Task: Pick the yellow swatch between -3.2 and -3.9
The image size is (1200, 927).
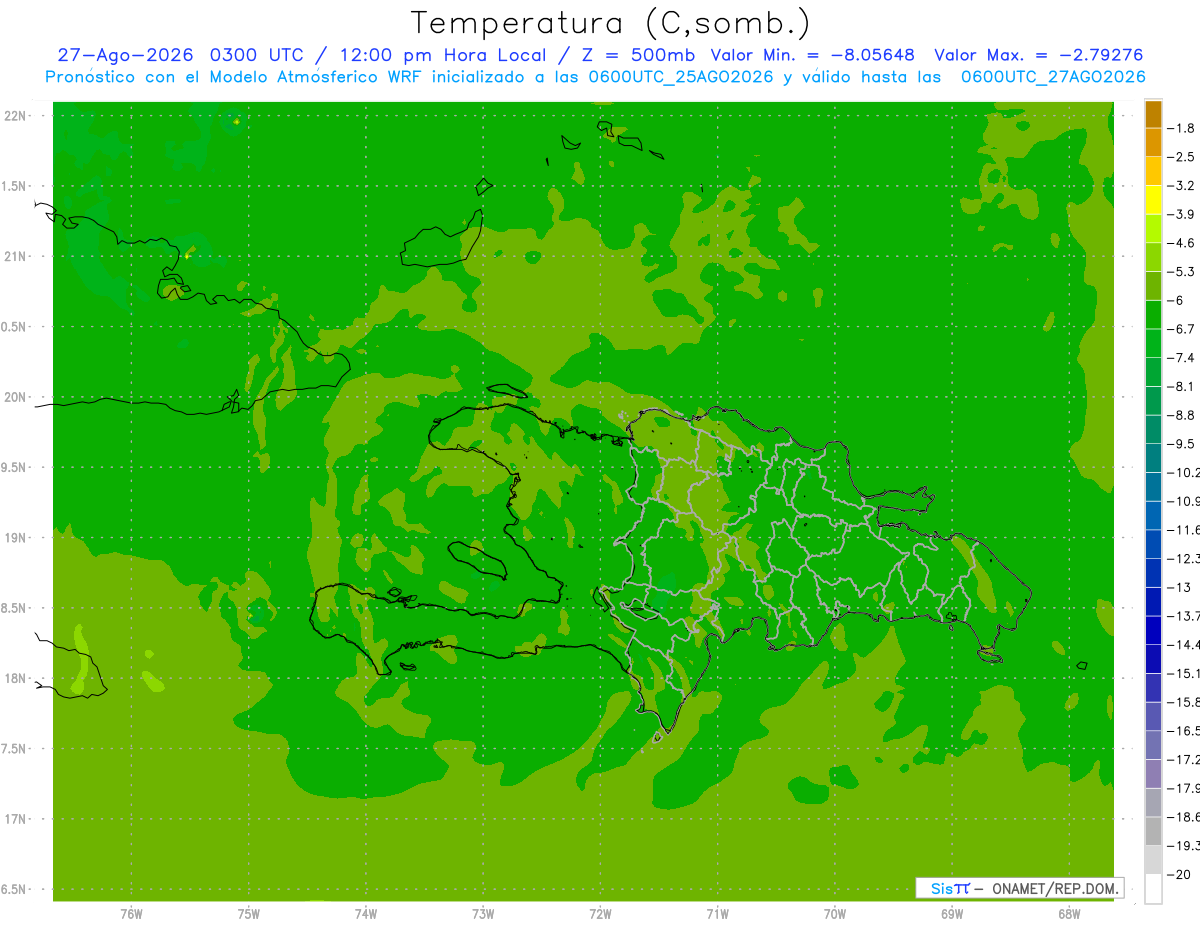Action: click(x=1153, y=200)
